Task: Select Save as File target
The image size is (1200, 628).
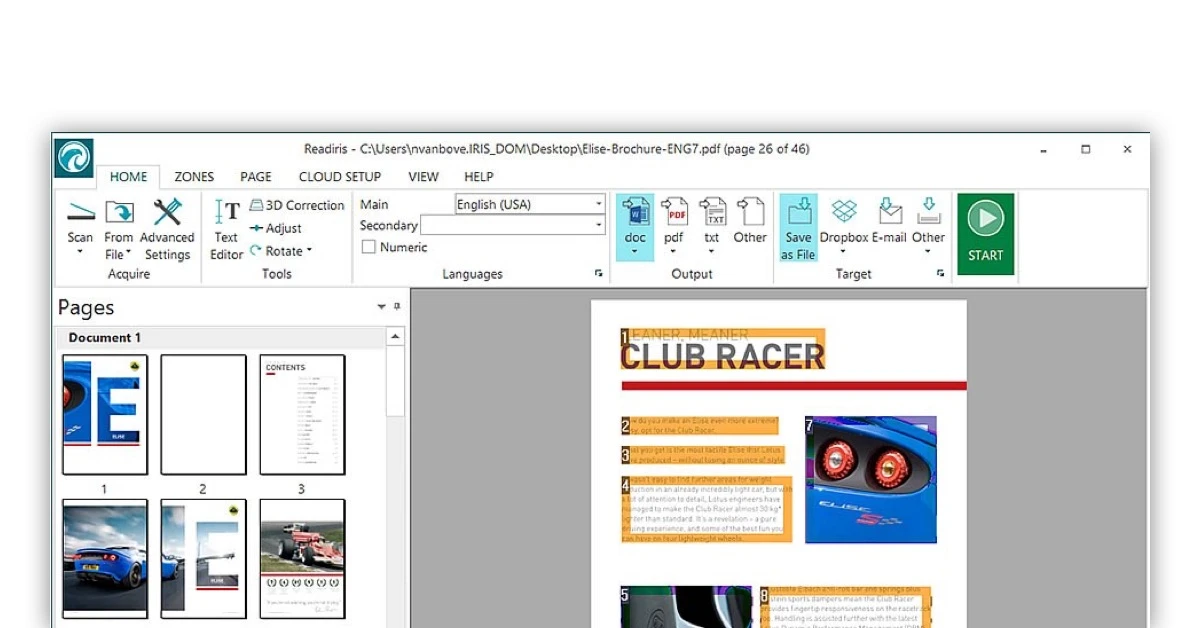Action: pyautogui.click(x=798, y=228)
